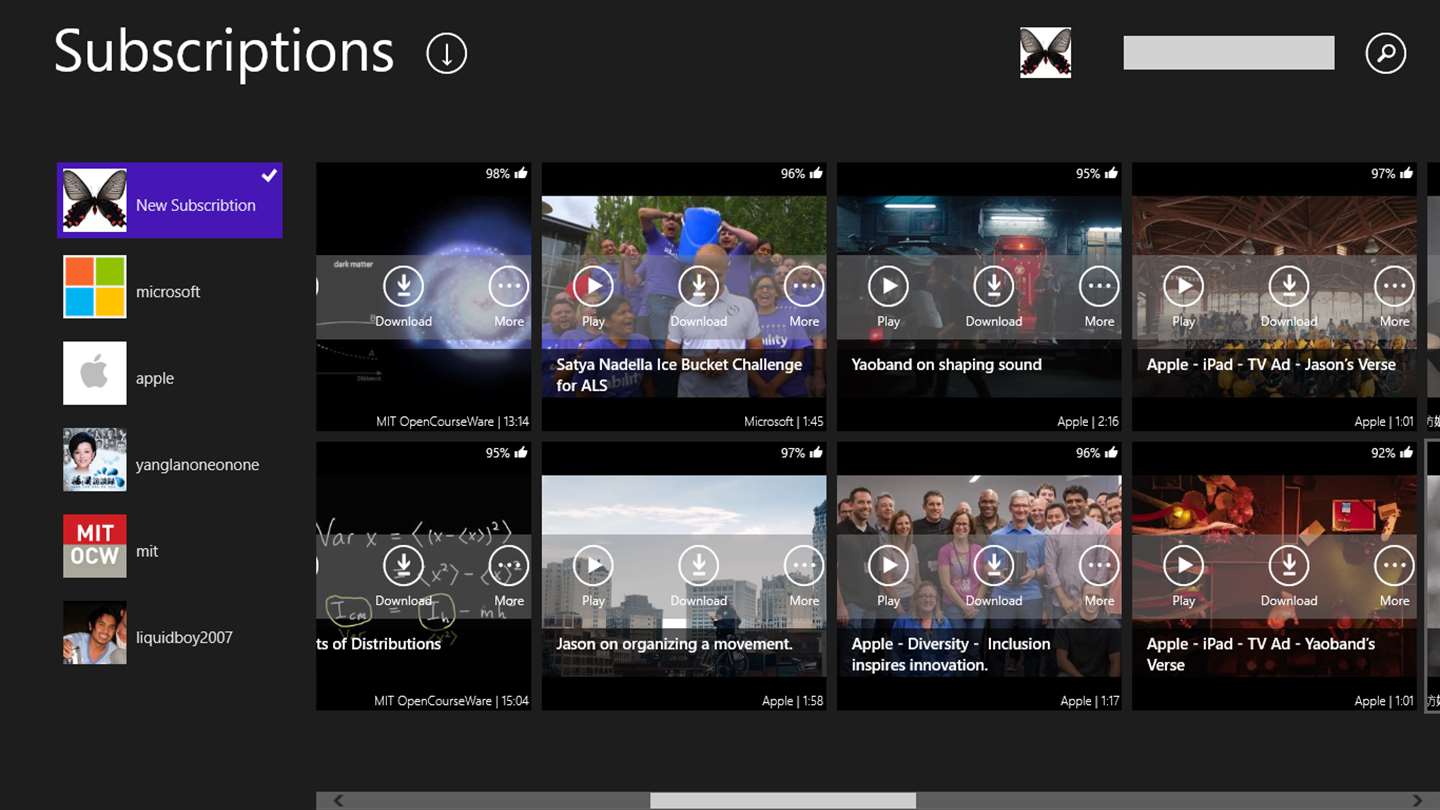This screenshot has height=810, width=1440.
Task: Download the Distributions MIT lecture video
Action: (403, 566)
